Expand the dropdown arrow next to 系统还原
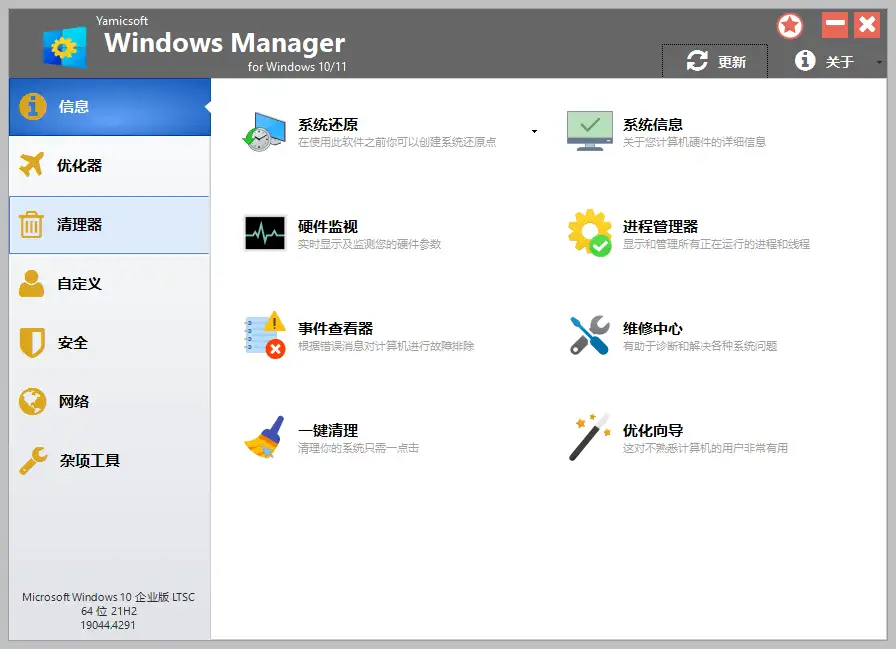 [x=534, y=130]
